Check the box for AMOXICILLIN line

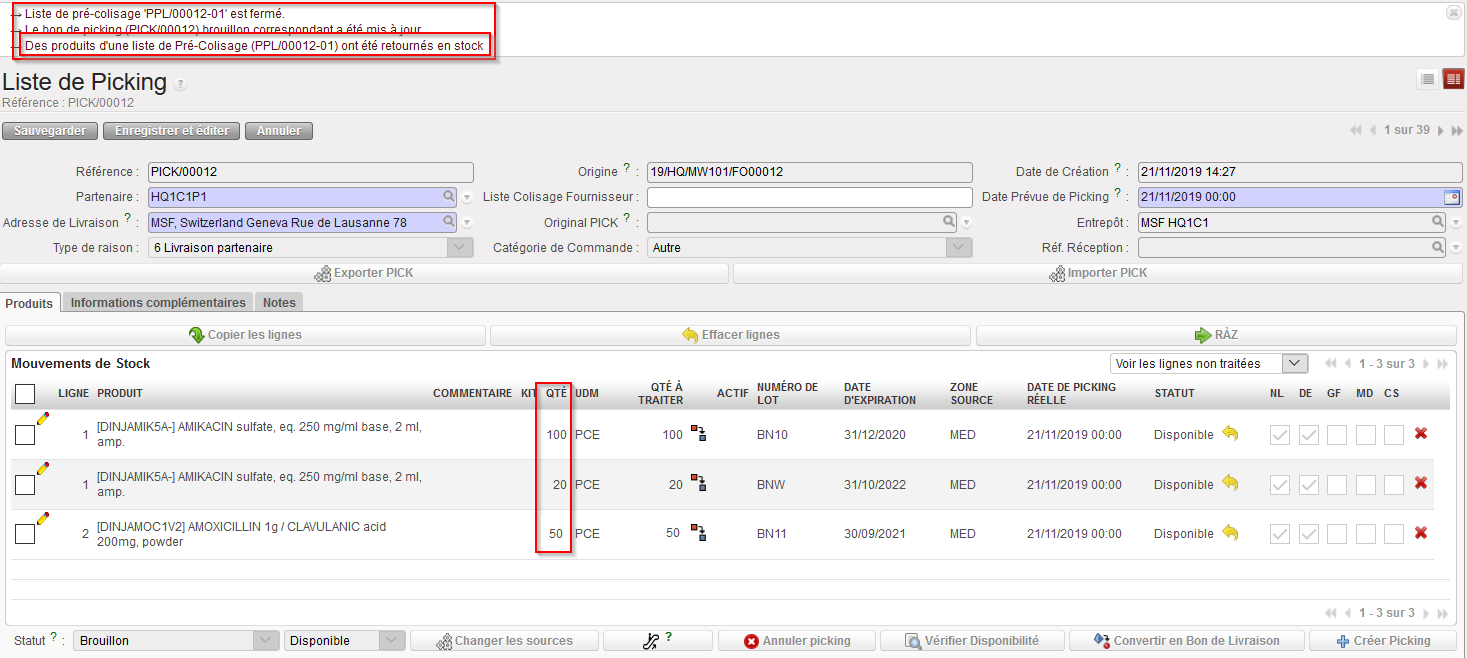click(x=25, y=534)
